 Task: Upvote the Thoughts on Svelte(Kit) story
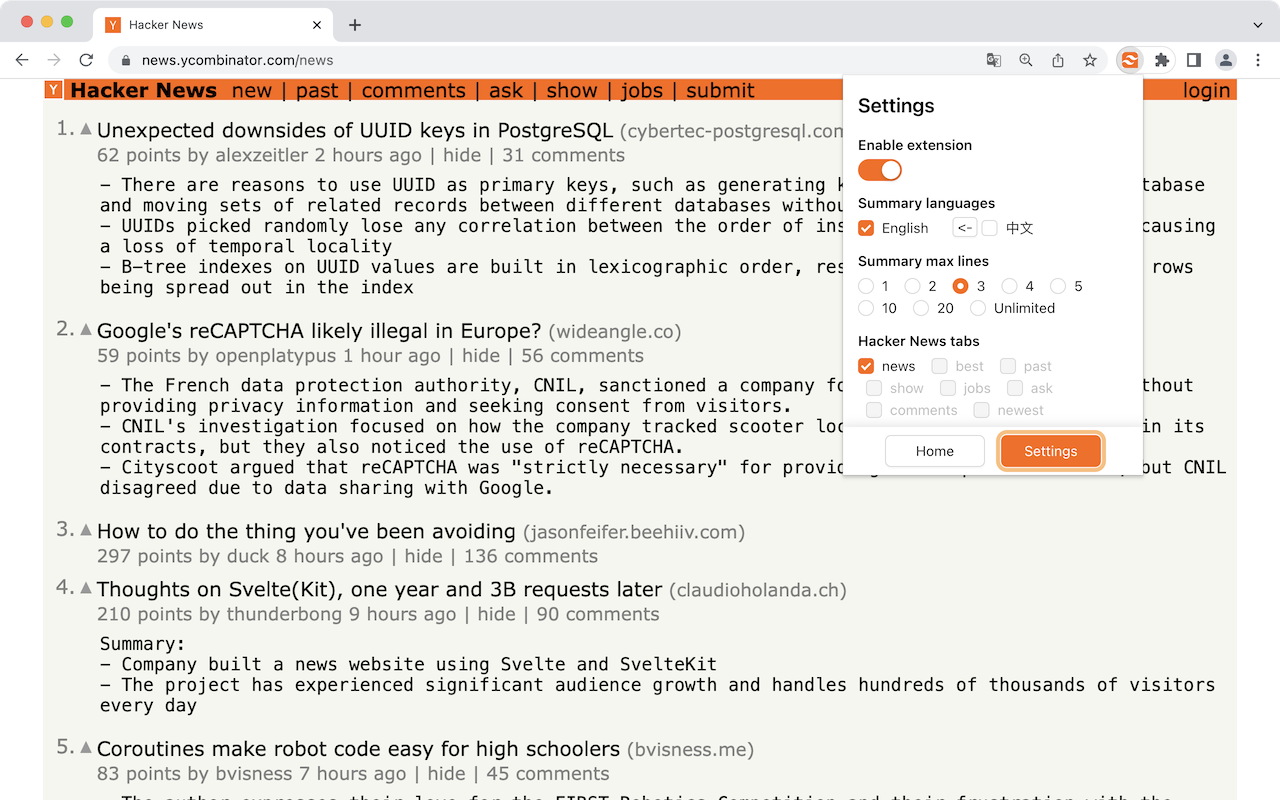86,589
